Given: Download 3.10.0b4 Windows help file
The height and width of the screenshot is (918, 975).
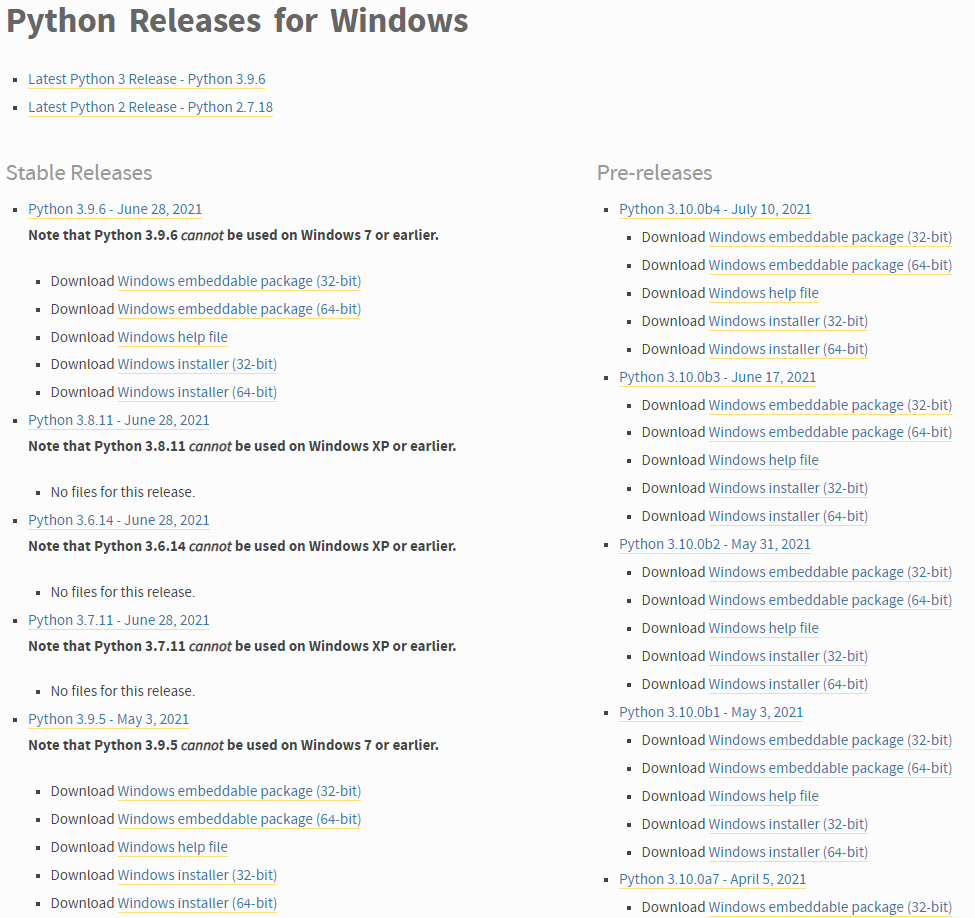Looking at the screenshot, I should tap(764, 294).
